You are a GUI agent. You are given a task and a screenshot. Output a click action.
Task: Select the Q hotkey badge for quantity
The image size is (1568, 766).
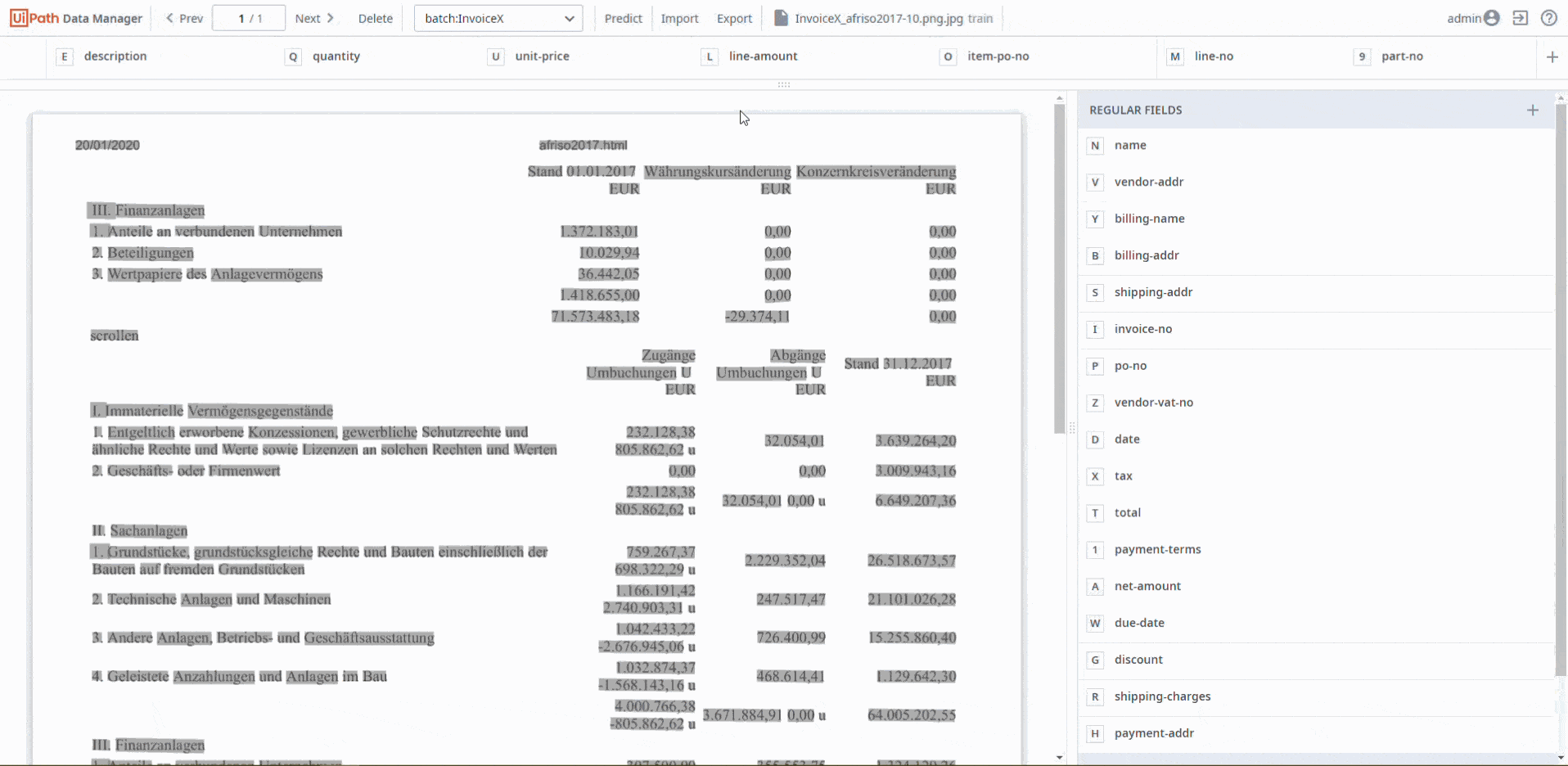click(293, 56)
